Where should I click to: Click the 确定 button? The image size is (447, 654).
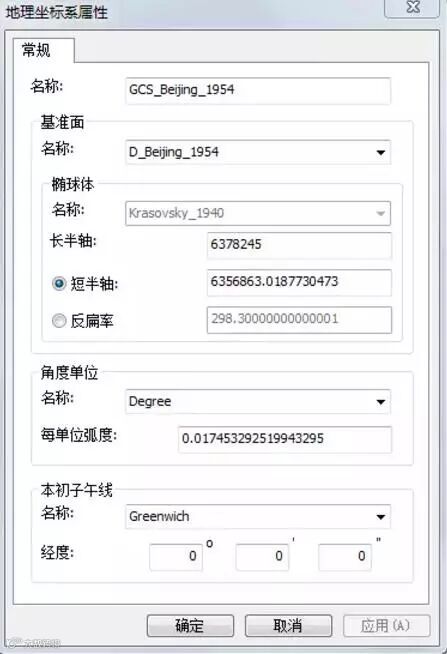(x=190, y=626)
